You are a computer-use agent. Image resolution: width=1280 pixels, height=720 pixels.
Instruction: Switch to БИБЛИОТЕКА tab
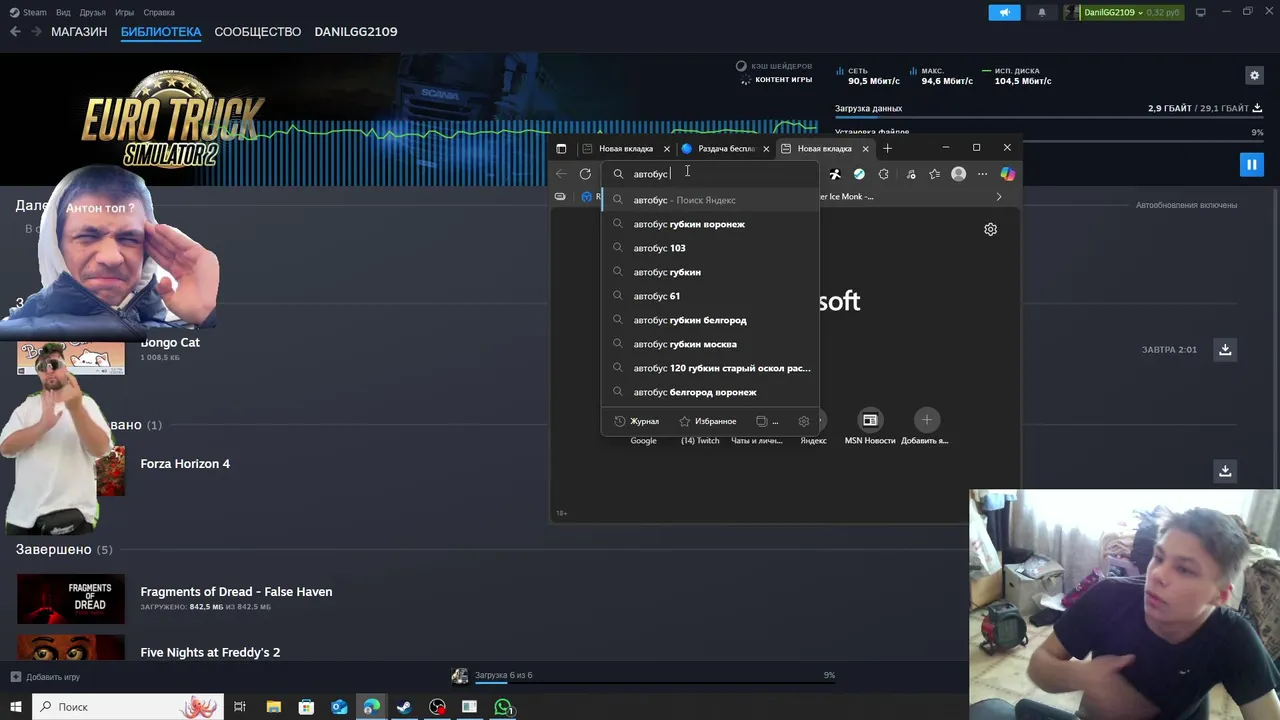click(x=161, y=32)
